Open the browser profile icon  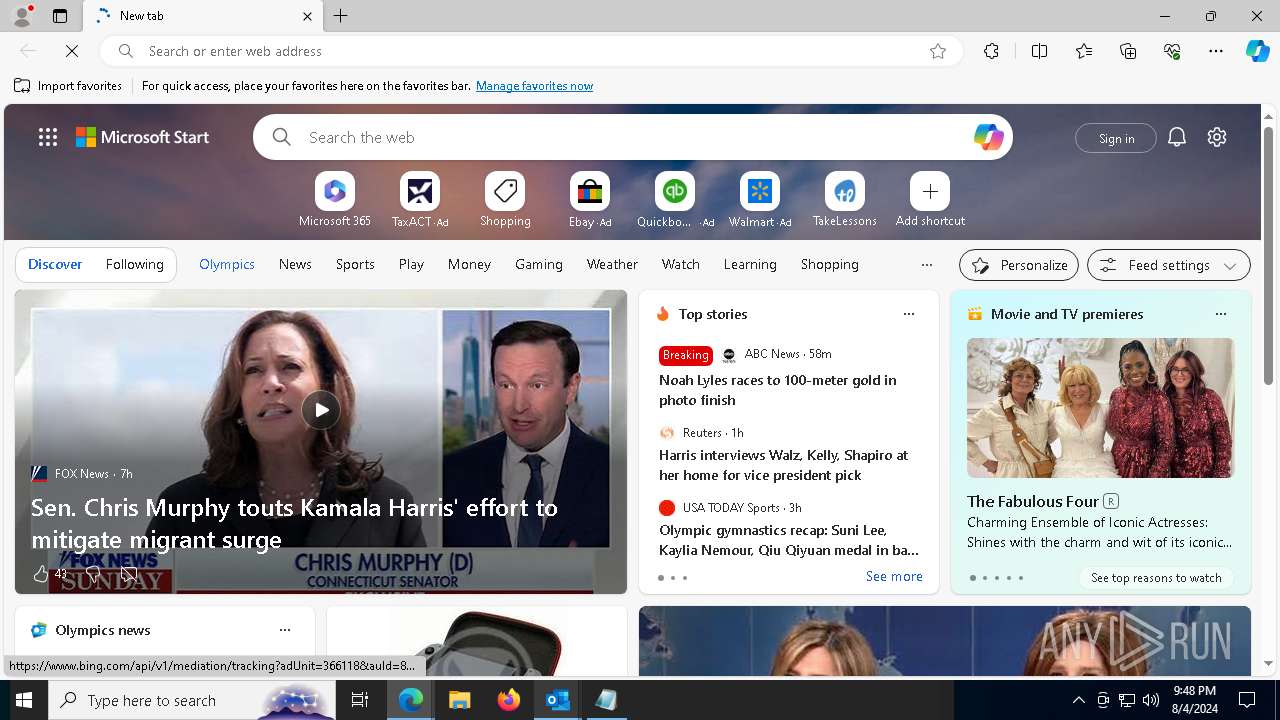click(21, 16)
